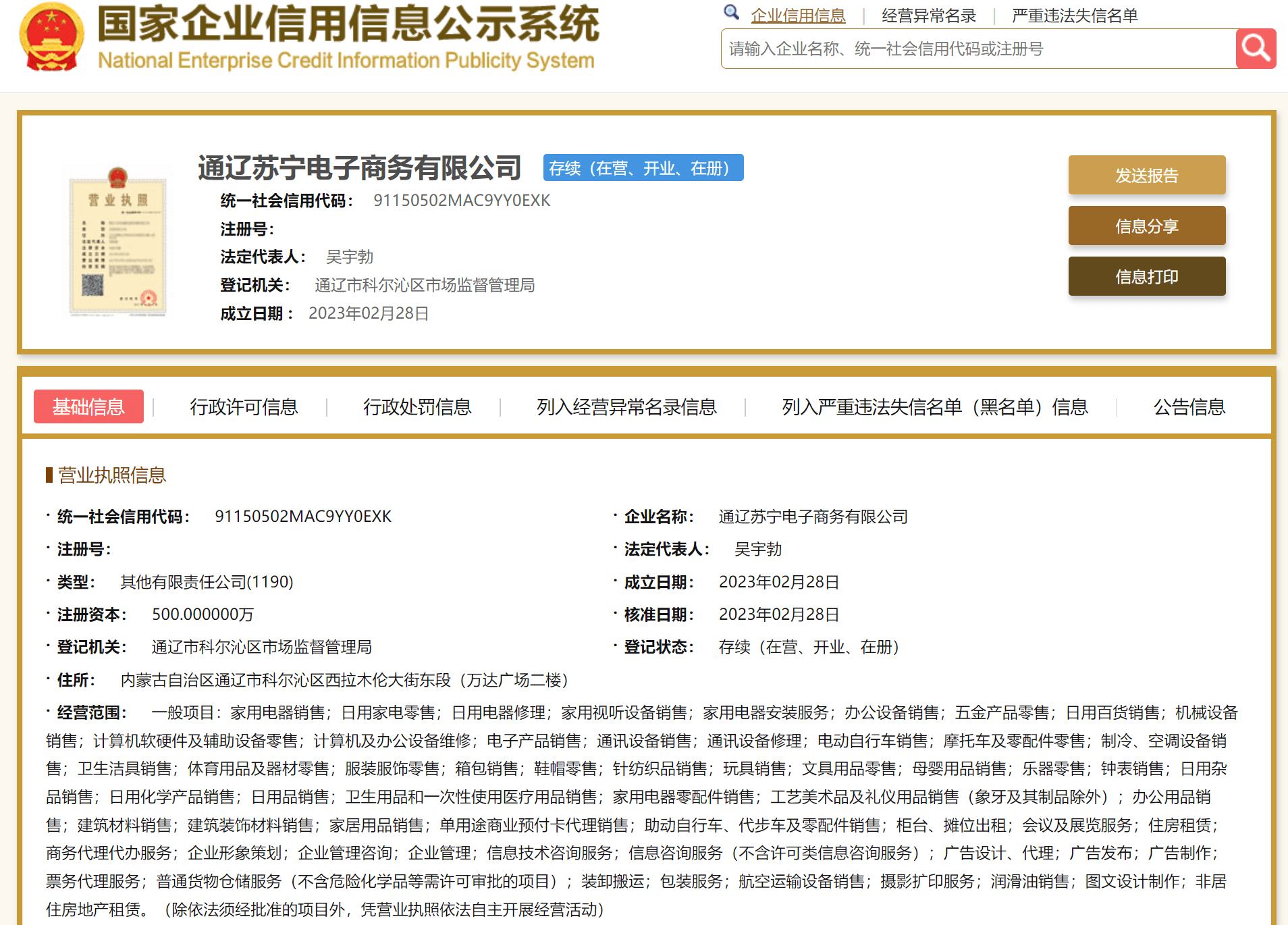Click the 发送报告 button
The width and height of the screenshot is (1288, 925).
coord(1146,175)
